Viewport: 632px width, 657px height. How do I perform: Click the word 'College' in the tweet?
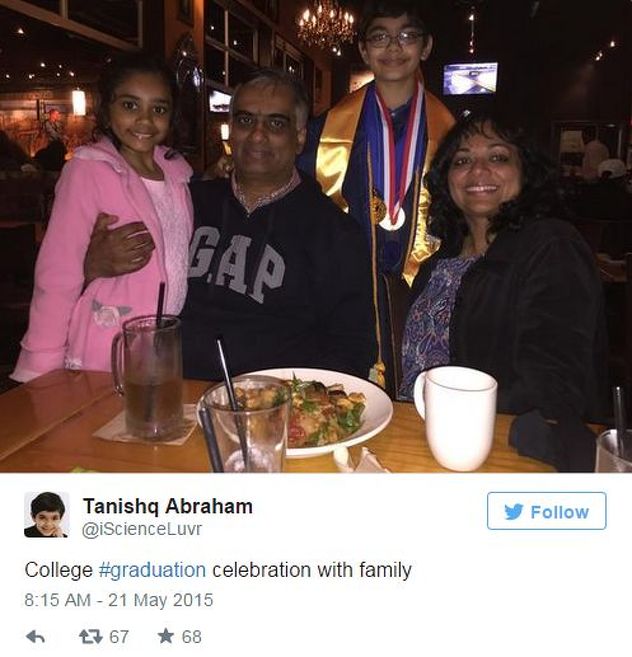point(59,570)
